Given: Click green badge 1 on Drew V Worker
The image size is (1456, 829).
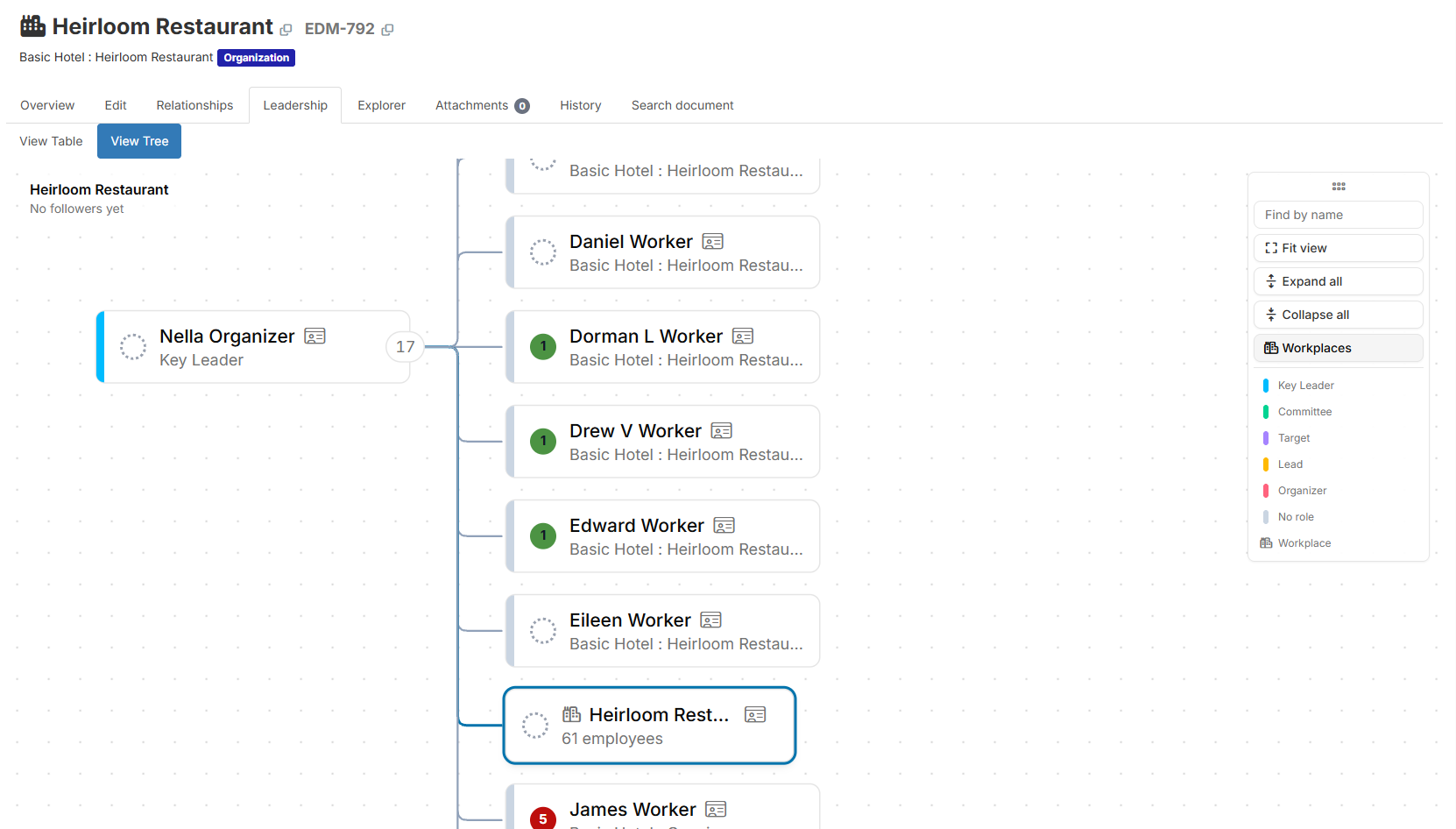Looking at the screenshot, I should [x=543, y=442].
